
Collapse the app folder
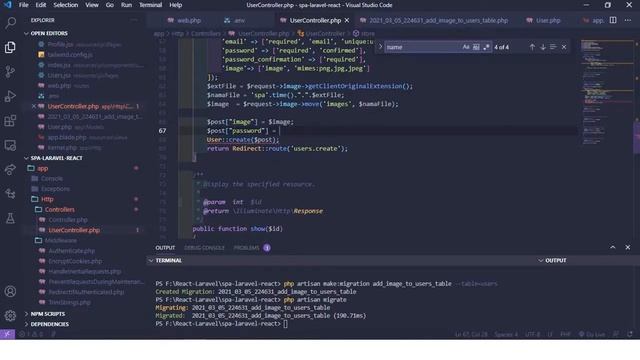point(43,168)
